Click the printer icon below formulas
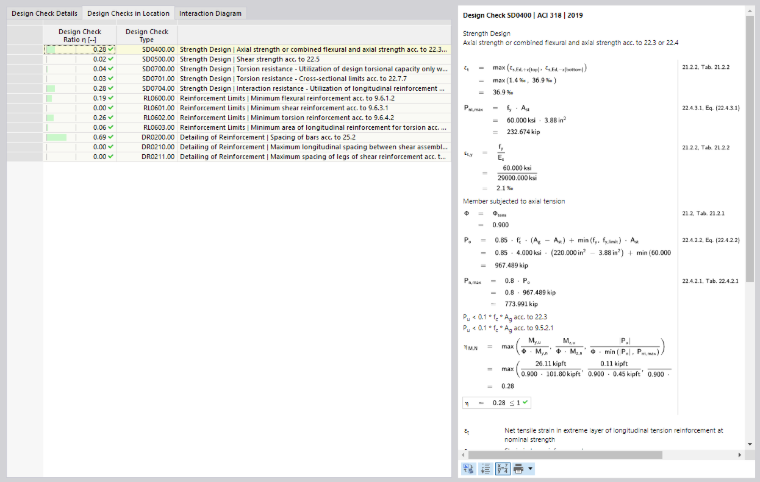 (x=519, y=469)
